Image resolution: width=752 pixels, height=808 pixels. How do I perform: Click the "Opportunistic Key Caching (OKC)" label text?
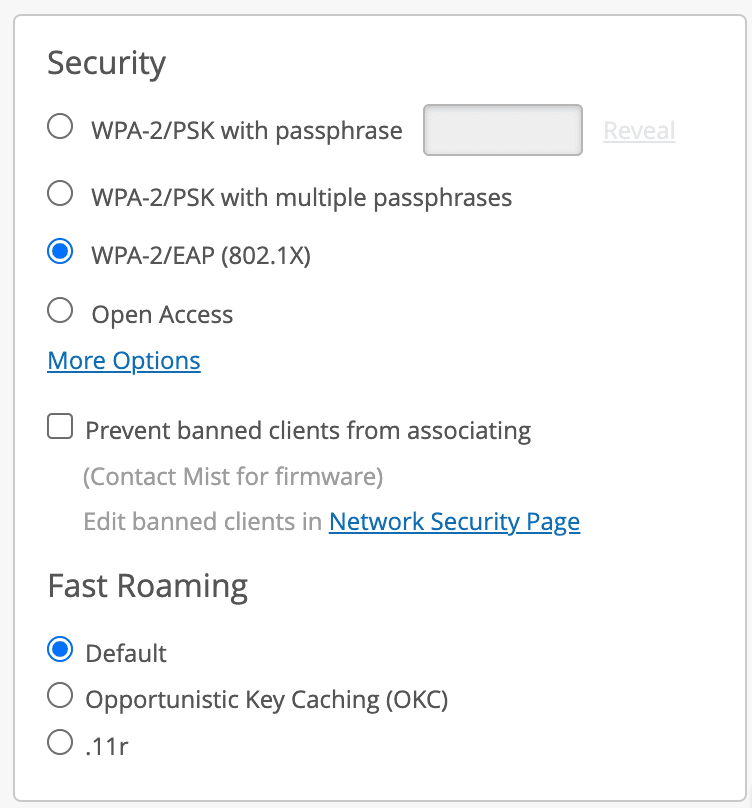click(267, 700)
